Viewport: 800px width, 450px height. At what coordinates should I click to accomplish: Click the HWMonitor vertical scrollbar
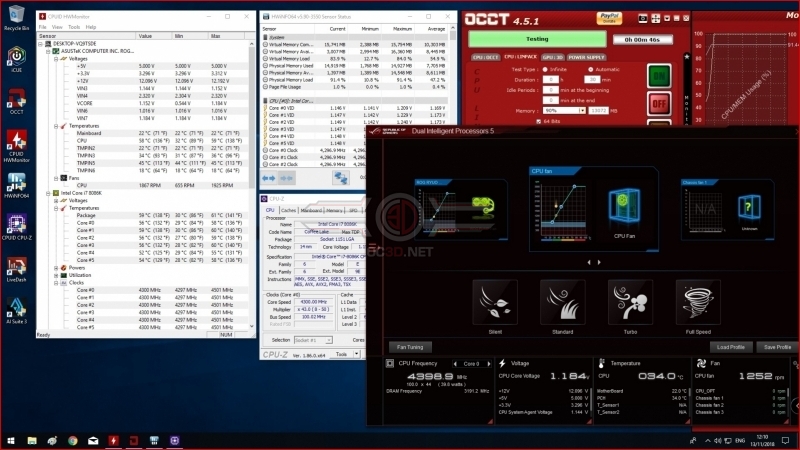(x=252, y=185)
